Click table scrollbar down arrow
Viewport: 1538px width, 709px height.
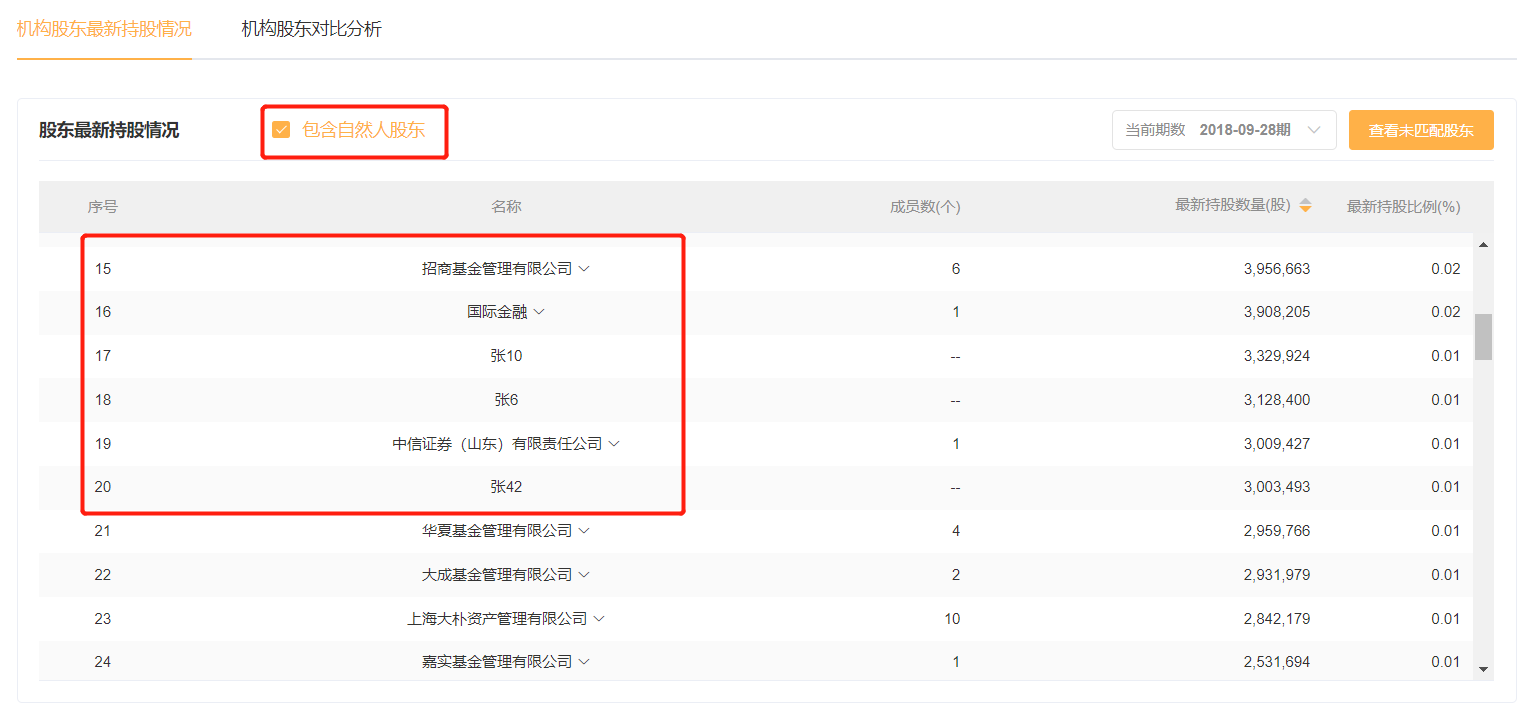(1483, 669)
